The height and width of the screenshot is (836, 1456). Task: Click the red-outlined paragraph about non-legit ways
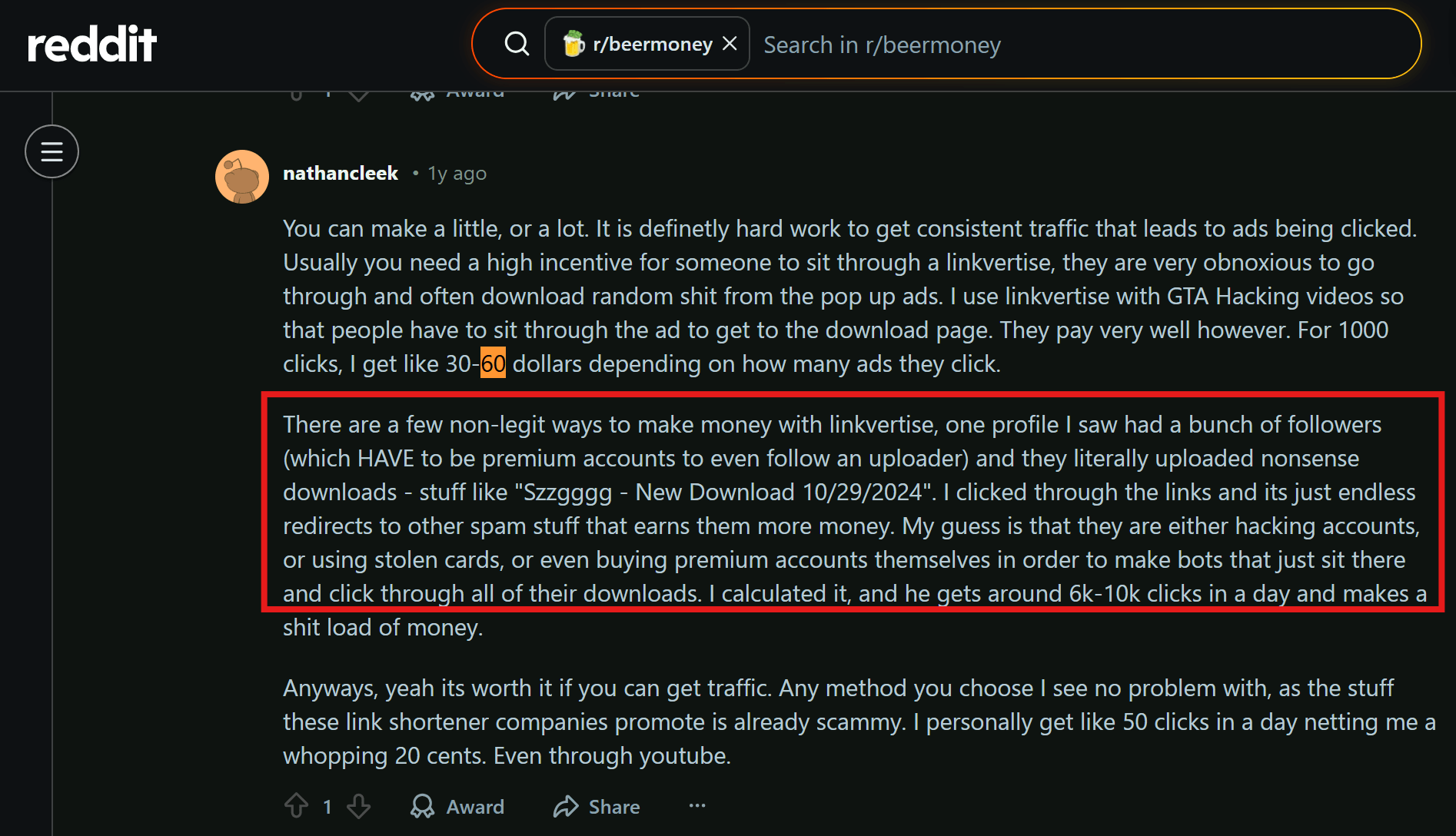[846, 509]
